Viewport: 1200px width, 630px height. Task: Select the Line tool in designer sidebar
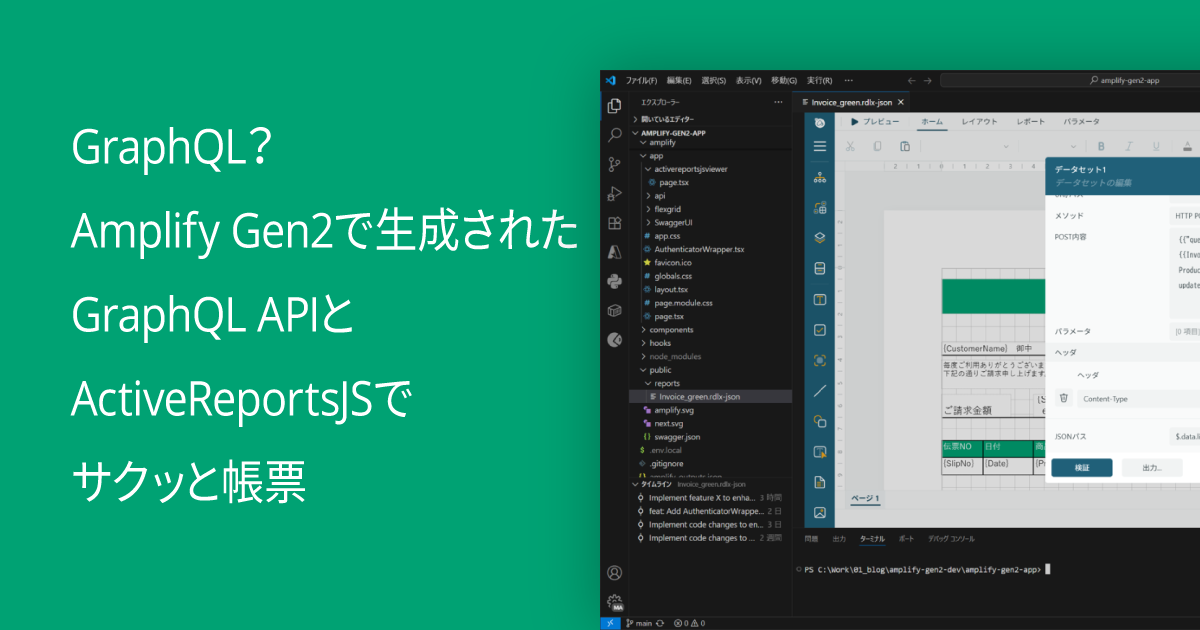click(x=820, y=390)
